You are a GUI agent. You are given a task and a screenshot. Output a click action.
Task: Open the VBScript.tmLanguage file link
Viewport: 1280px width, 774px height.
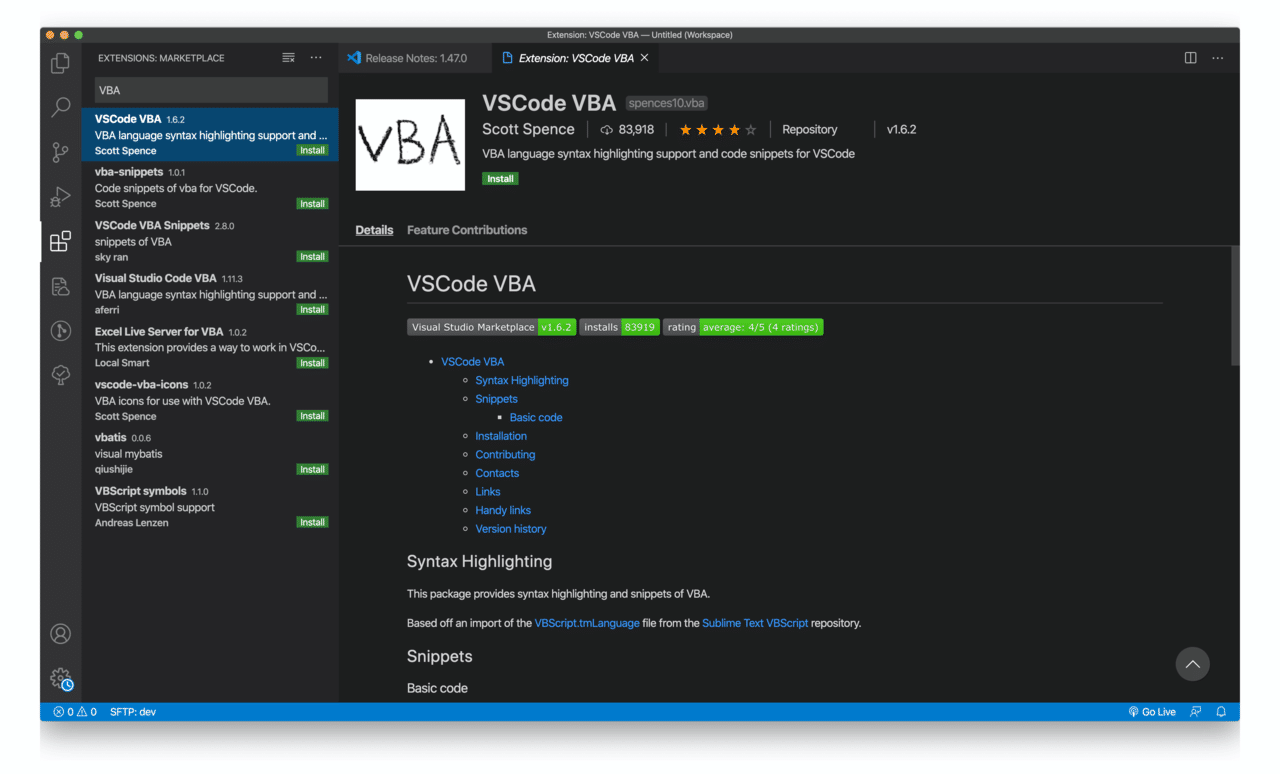point(587,623)
